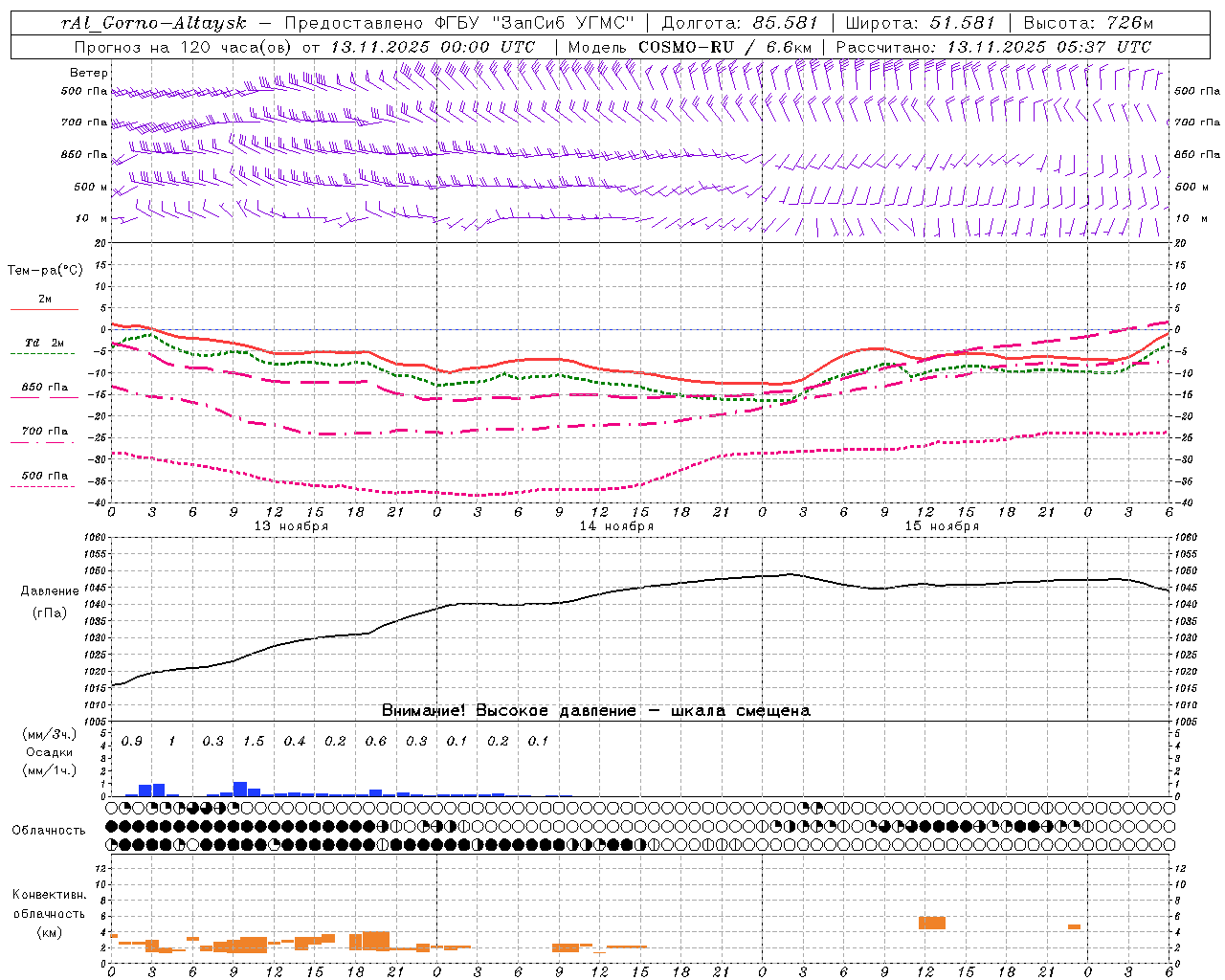Click the 0.6 three-hour precipitation total
1225x980 pixels.
tap(375, 741)
